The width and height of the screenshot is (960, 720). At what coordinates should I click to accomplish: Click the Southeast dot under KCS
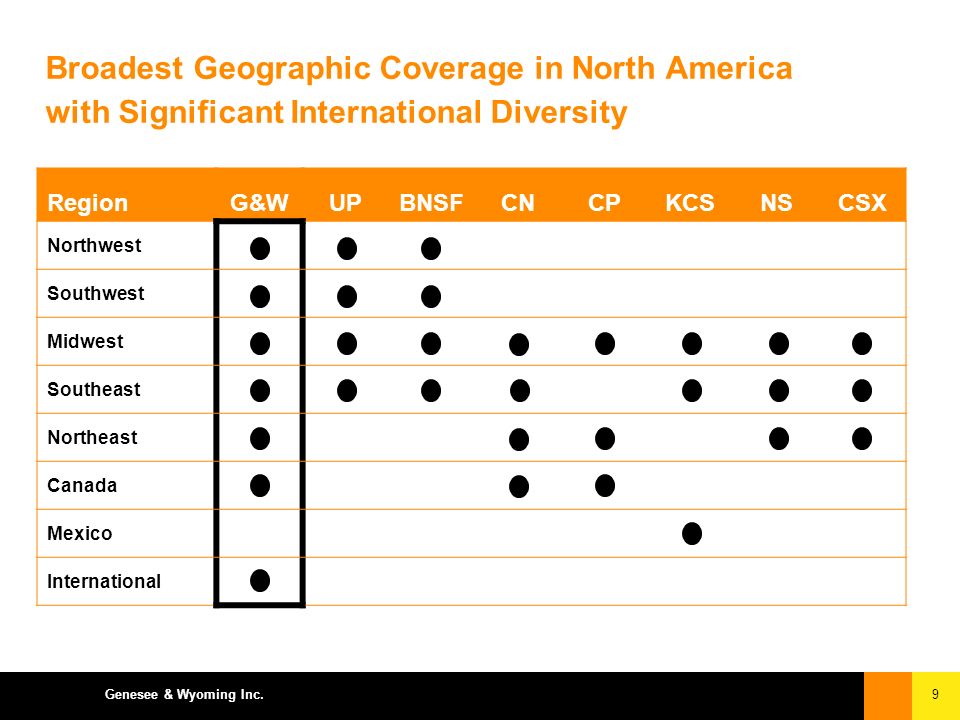click(692, 391)
